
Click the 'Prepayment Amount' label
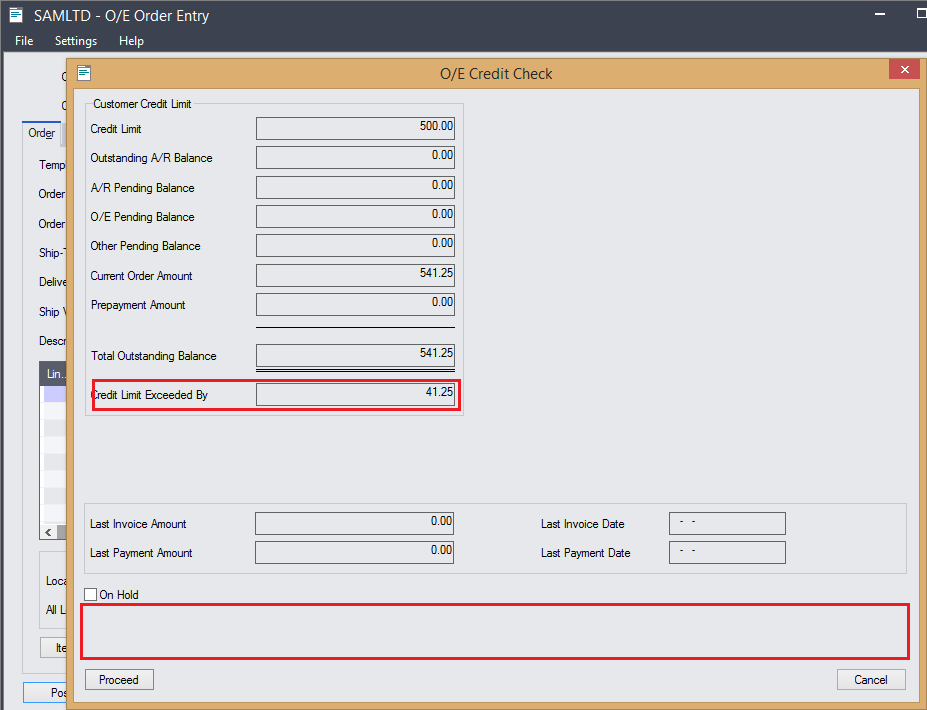tap(138, 305)
